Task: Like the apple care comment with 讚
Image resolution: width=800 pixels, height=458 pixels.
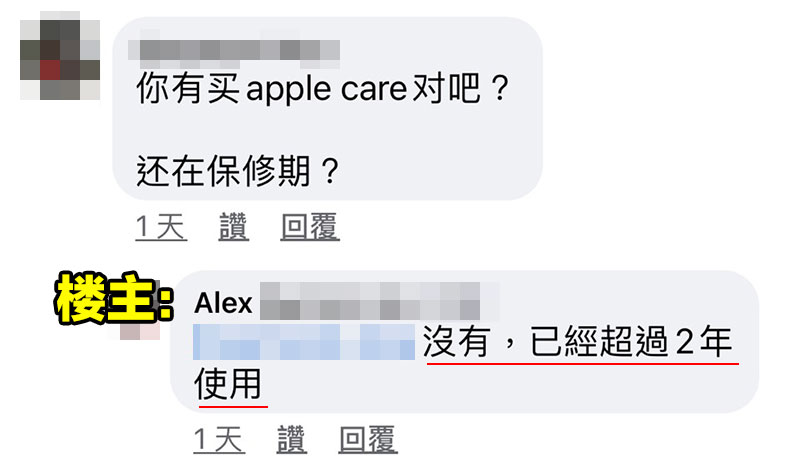Action: pos(234,227)
